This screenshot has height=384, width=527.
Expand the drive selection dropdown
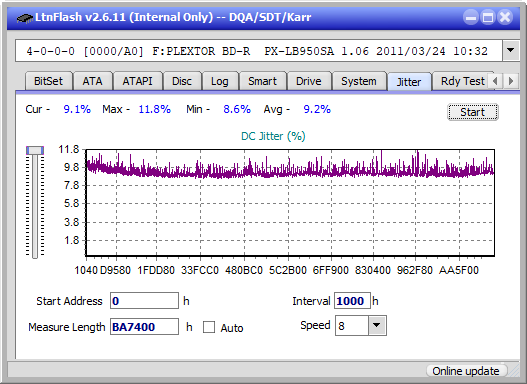pyautogui.click(x=511, y=51)
